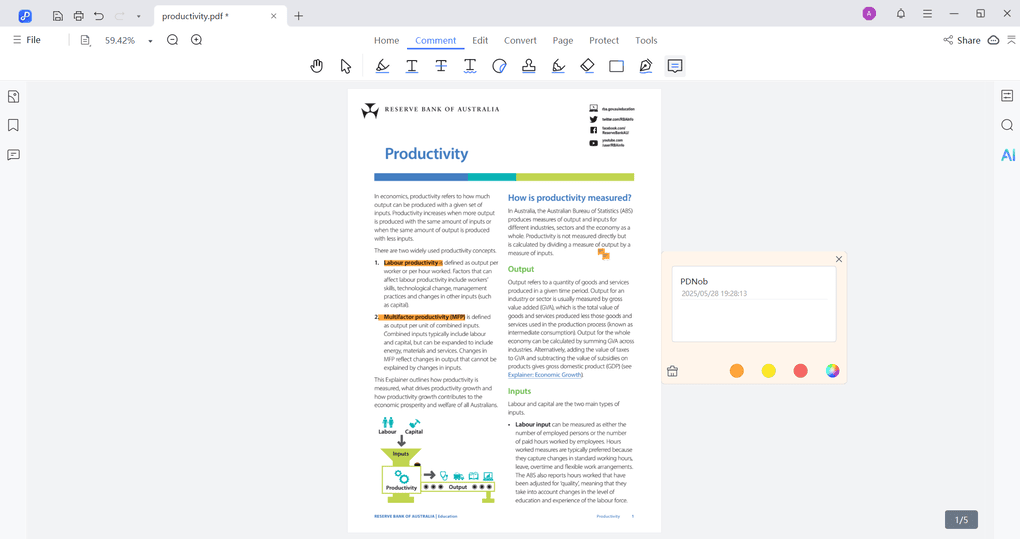1020x539 pixels.
Task: Open the thumbnails panel in left sidebar
Action: point(13,97)
